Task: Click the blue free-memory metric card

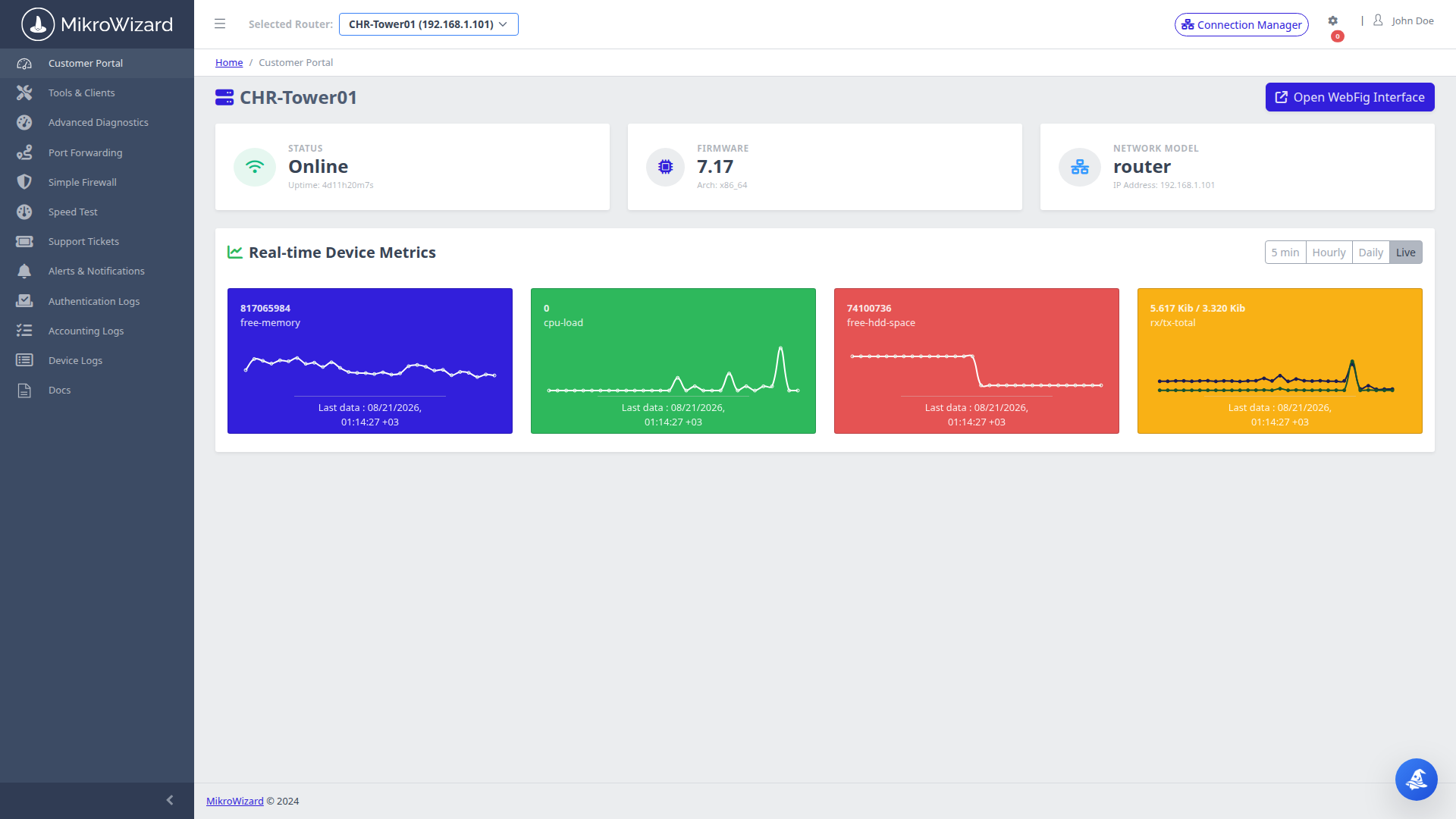Action: click(x=370, y=361)
